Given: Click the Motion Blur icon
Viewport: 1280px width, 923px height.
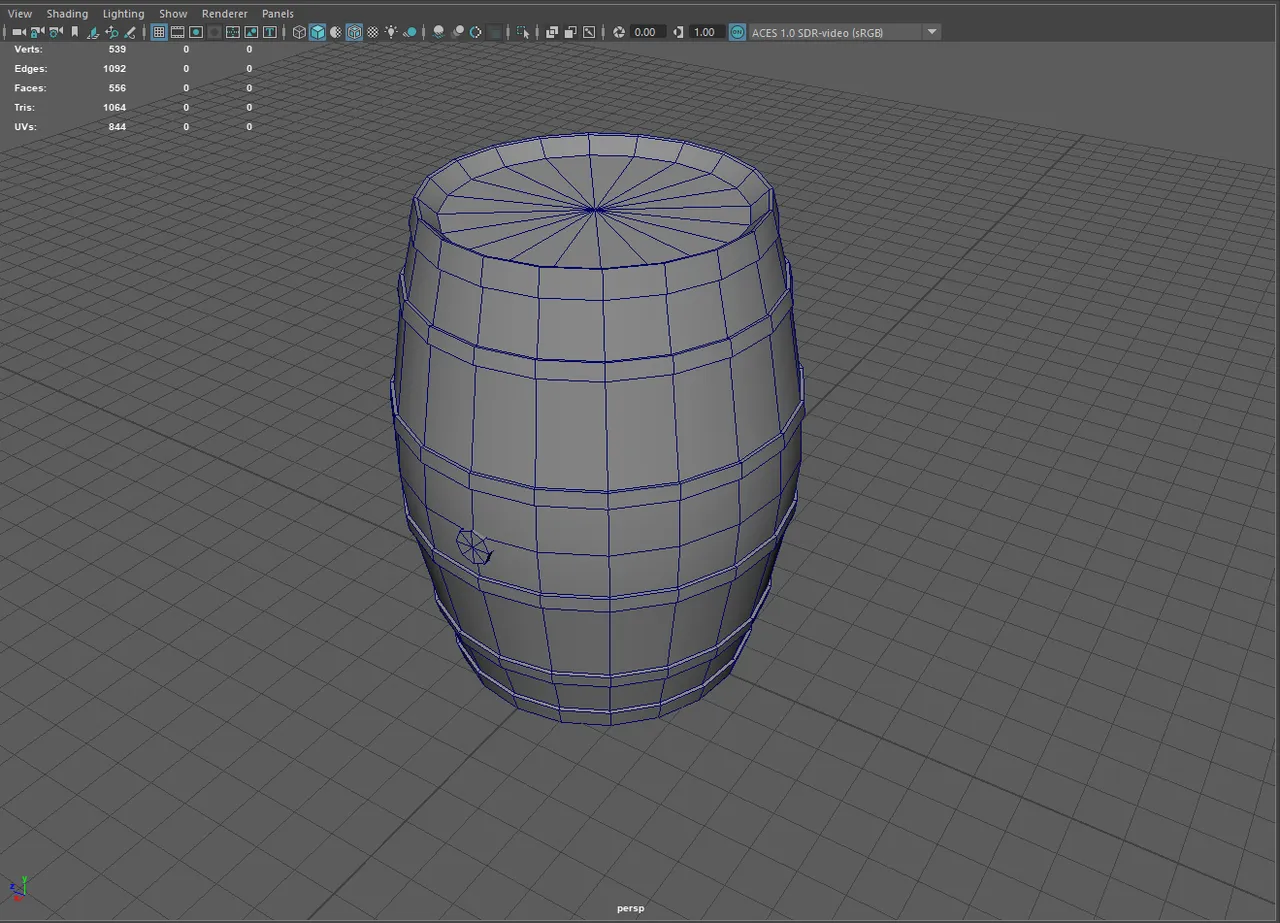Looking at the screenshot, I should (457, 32).
